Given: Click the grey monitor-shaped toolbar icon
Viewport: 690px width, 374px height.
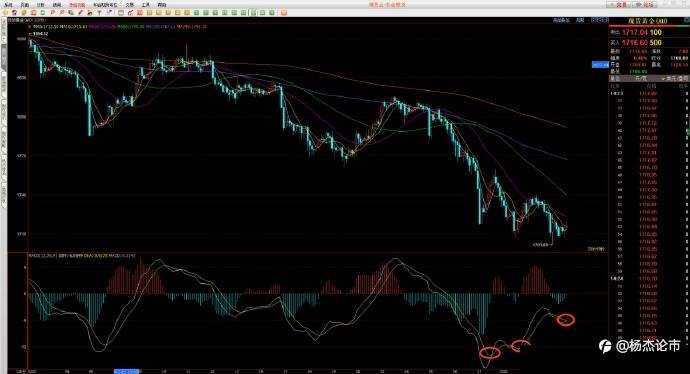Looking at the screenshot, I should point(120,13).
